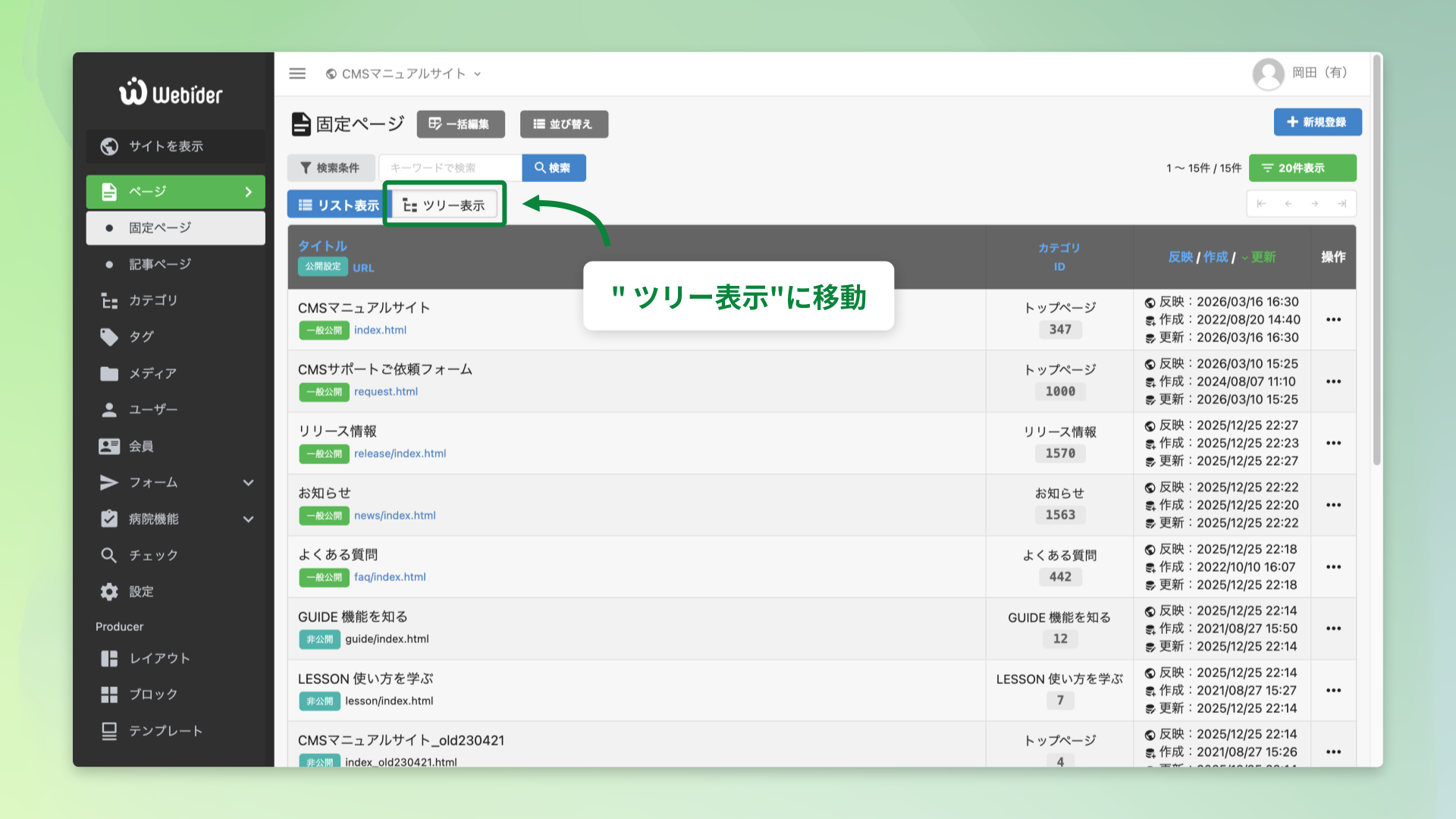
Task: Open ユーザー in sidebar
Action: [176, 409]
